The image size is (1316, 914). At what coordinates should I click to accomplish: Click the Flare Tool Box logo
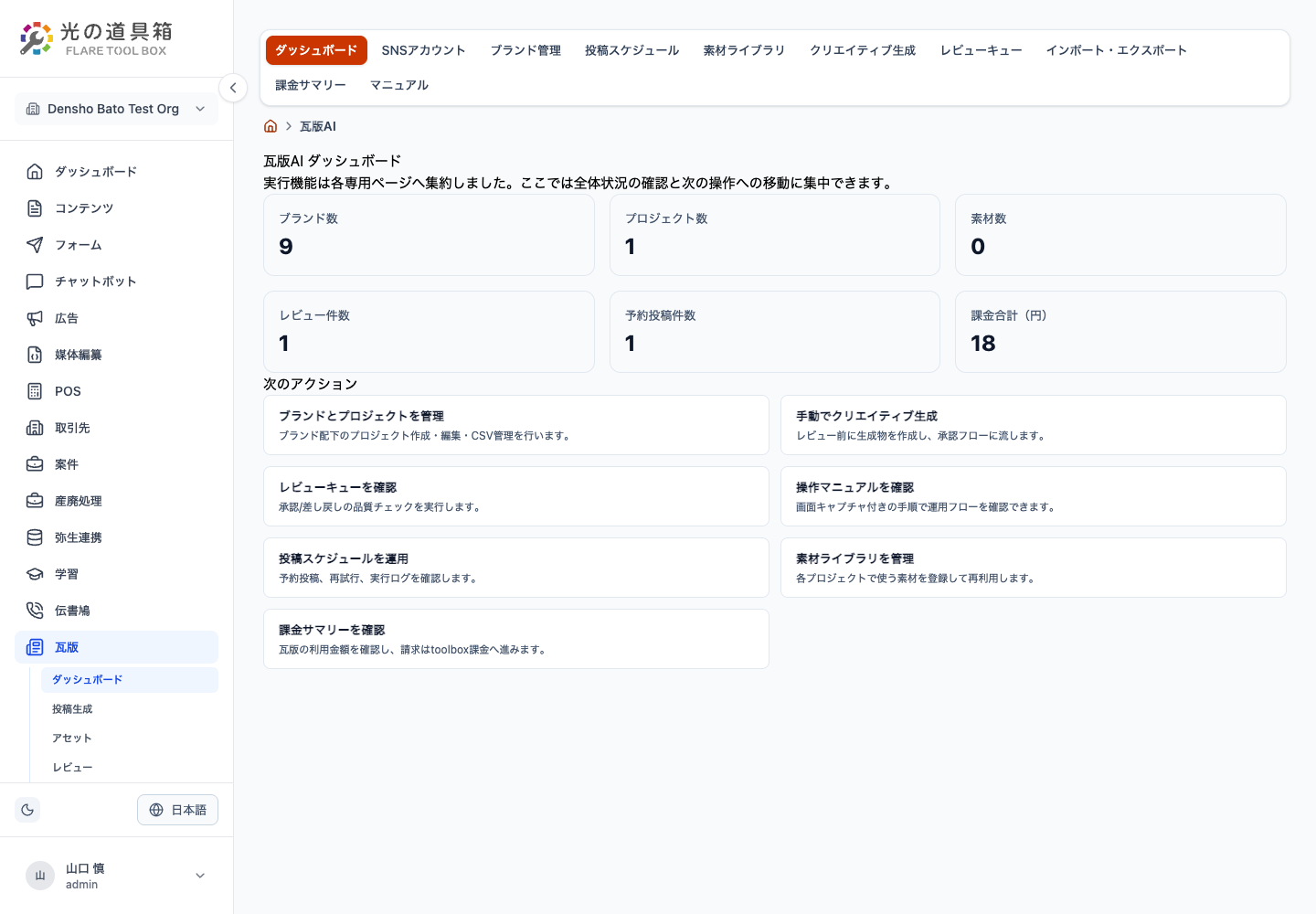click(x=96, y=38)
